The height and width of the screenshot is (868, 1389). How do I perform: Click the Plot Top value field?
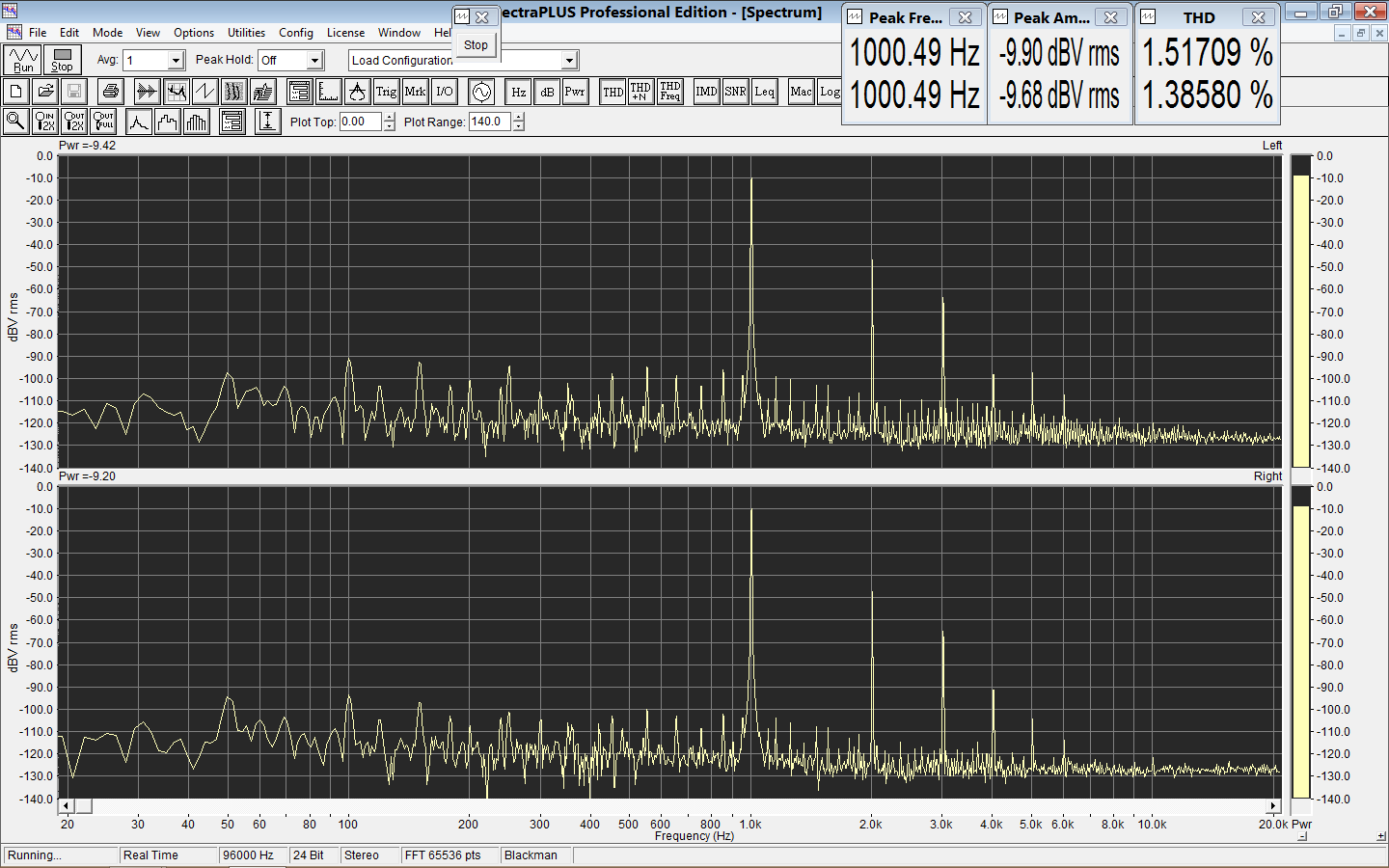click(x=361, y=122)
